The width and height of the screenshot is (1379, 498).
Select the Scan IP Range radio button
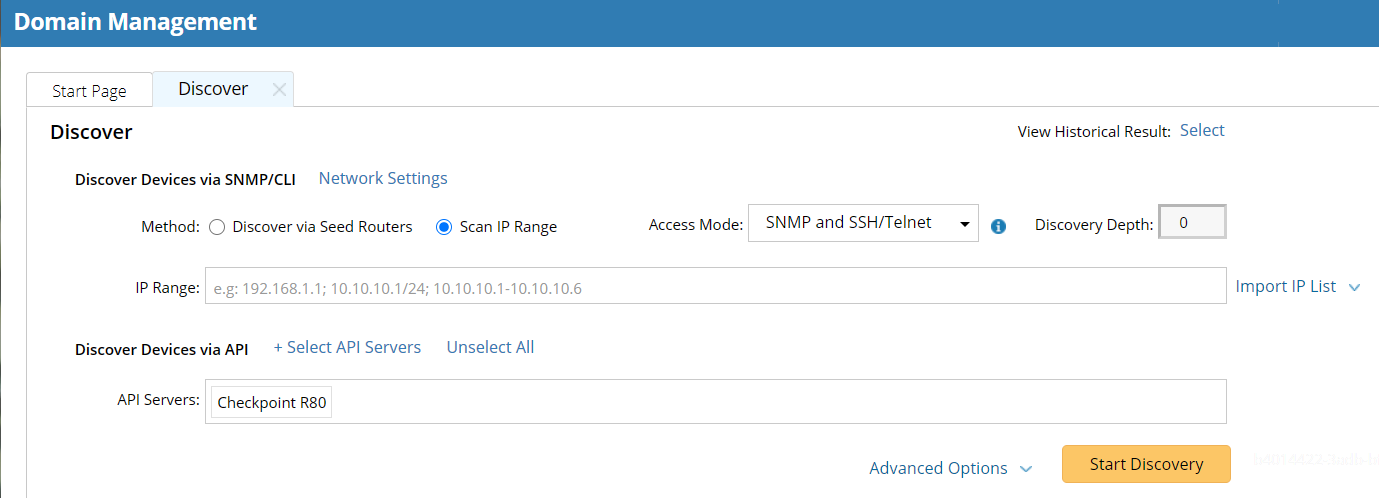click(445, 227)
